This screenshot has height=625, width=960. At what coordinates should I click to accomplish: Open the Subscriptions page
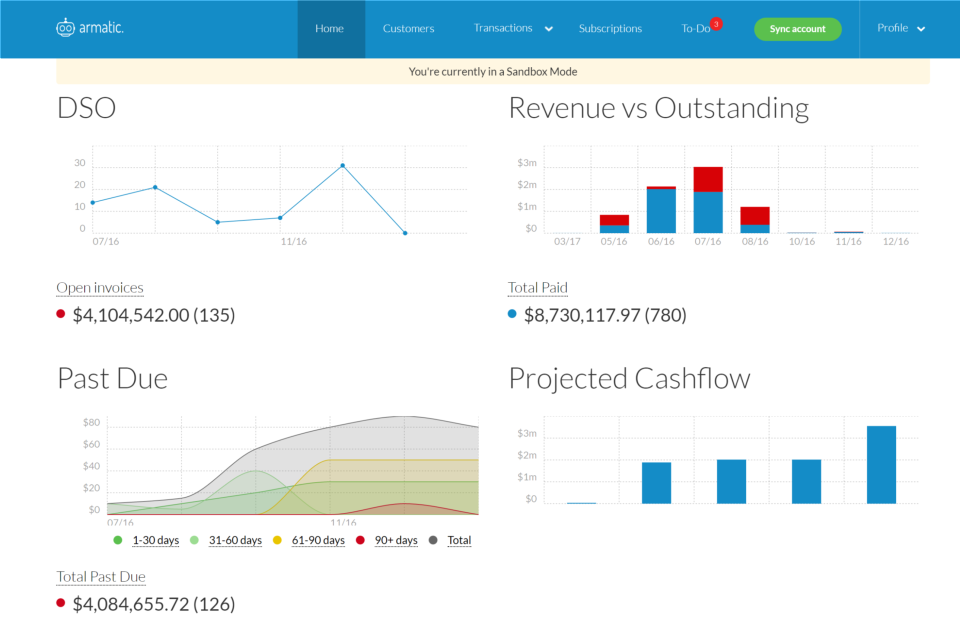[610, 29]
